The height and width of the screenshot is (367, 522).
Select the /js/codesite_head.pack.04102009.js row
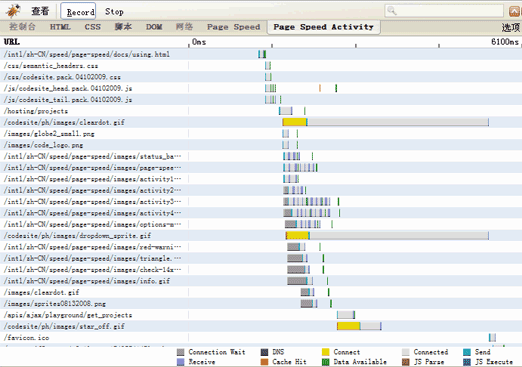(x=261, y=88)
